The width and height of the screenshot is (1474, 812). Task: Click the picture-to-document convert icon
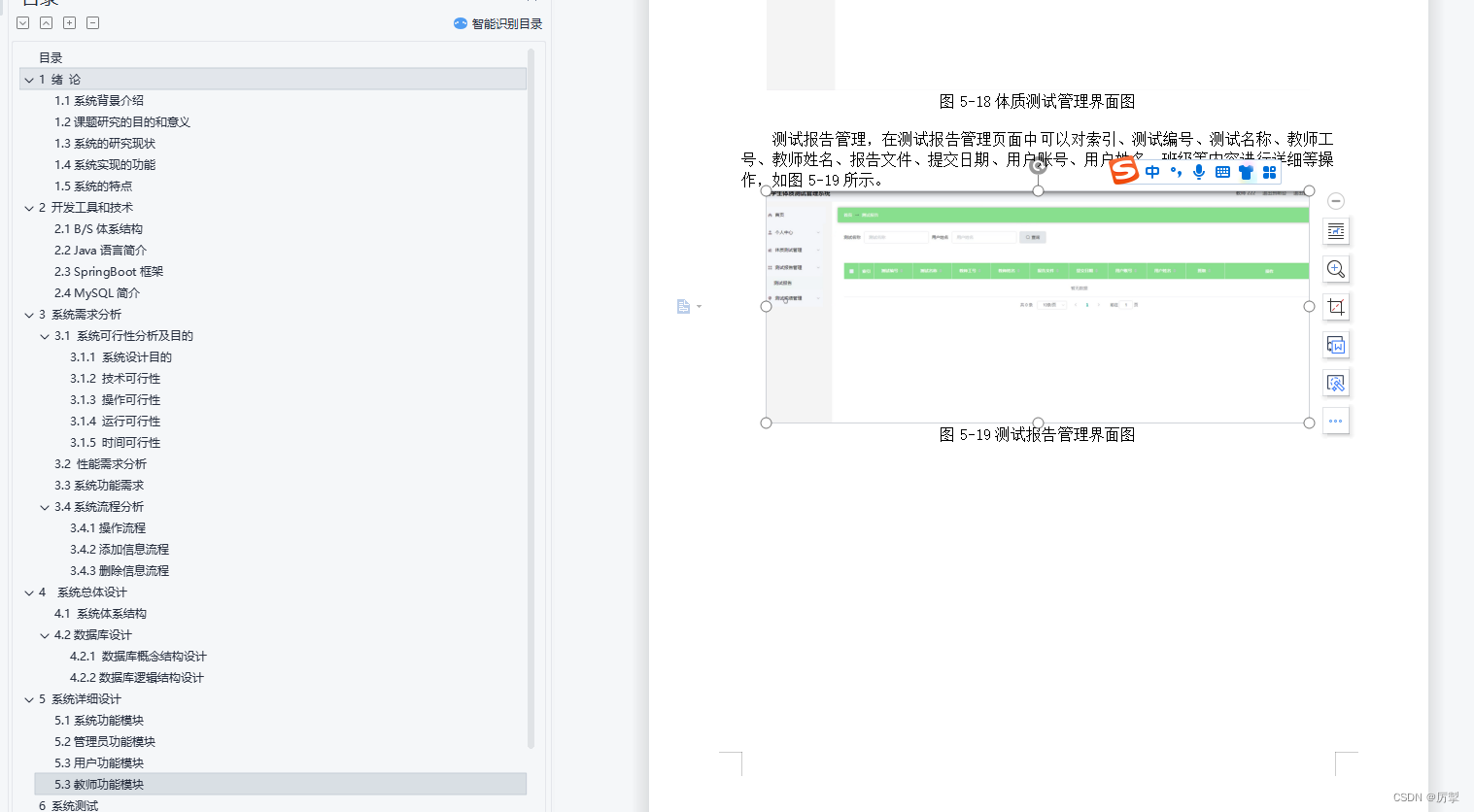pyautogui.click(x=1336, y=345)
